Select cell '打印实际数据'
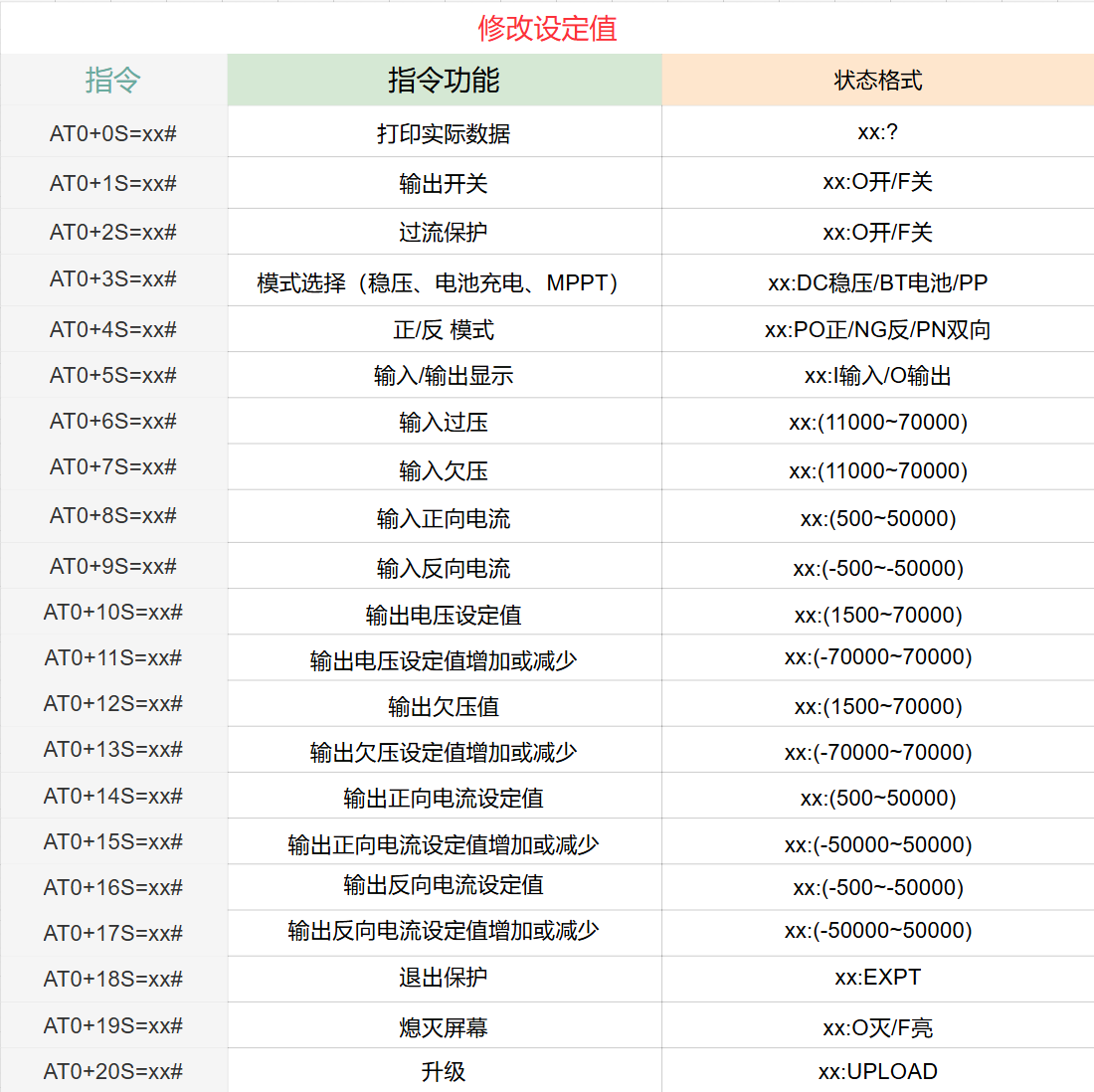 (444, 132)
